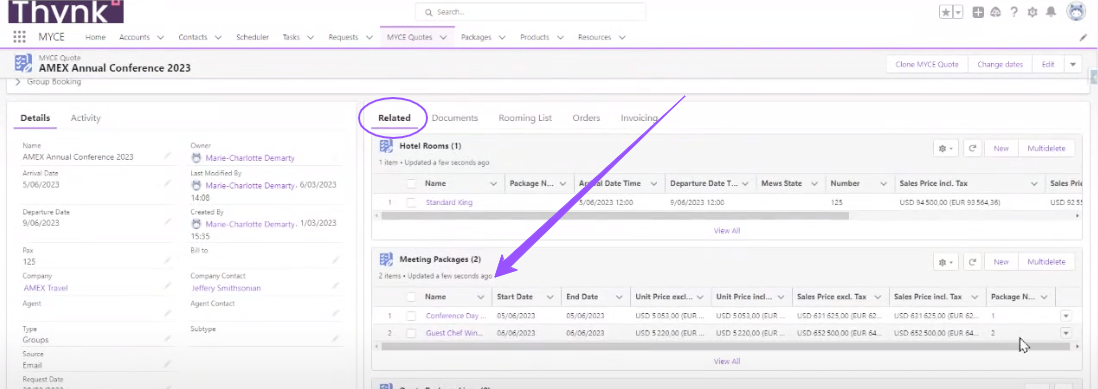Screen dimensions: 1098x389
Task: Click the navigation bar edit pencil
Action: point(1083,37)
